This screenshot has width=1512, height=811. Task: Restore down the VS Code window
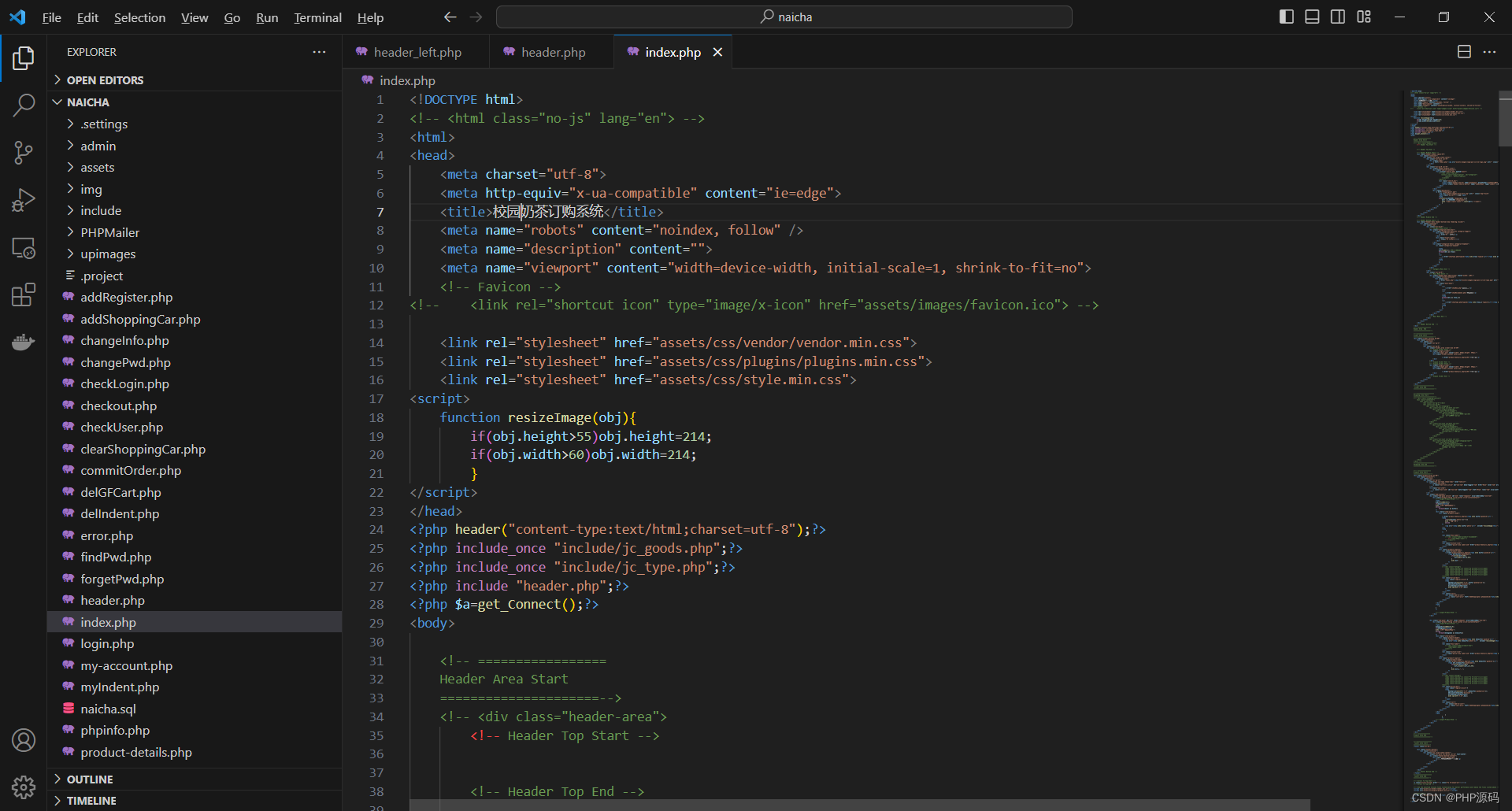click(x=1443, y=17)
